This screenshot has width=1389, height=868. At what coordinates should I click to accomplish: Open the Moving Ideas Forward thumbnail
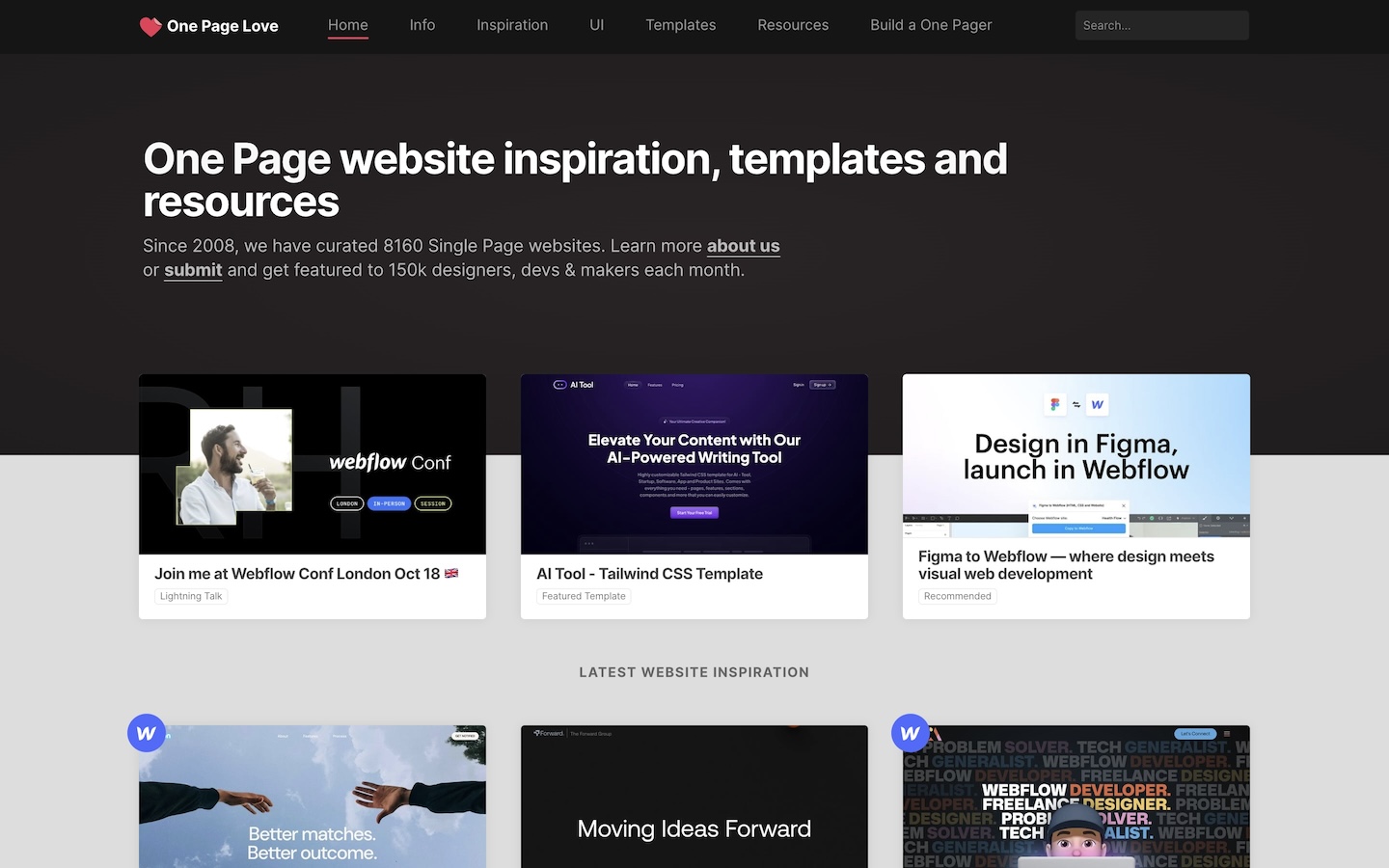click(x=694, y=797)
